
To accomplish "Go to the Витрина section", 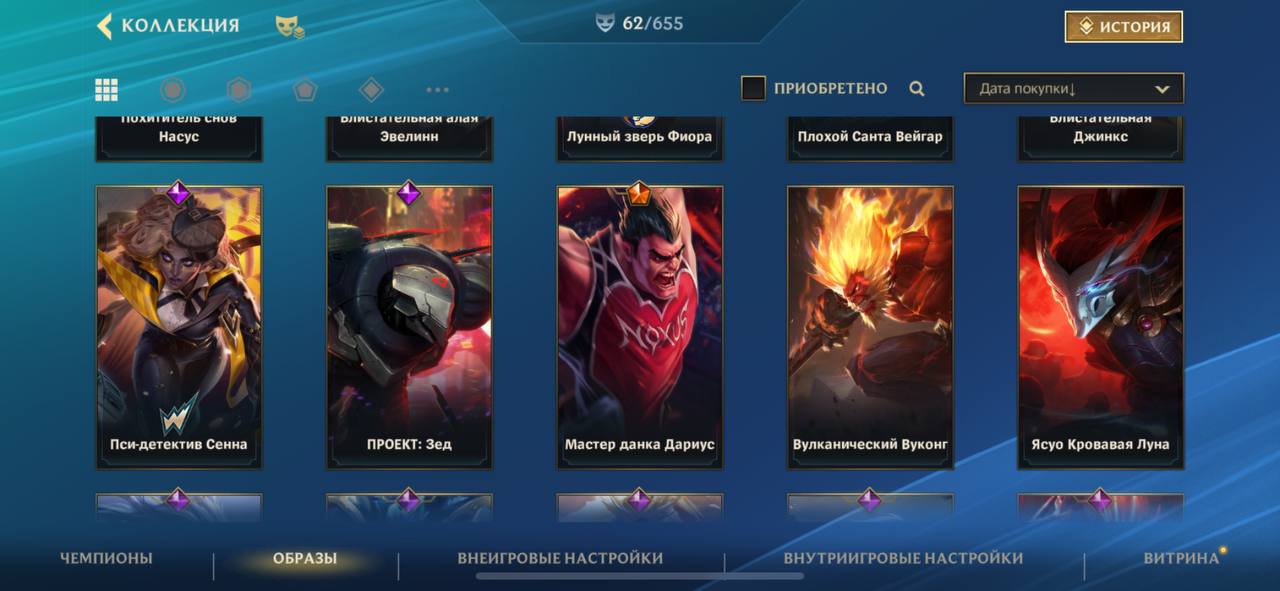I will (1181, 558).
